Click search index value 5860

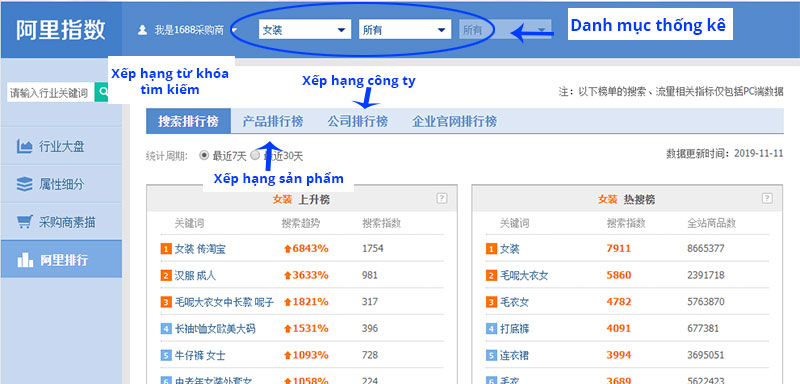point(618,275)
